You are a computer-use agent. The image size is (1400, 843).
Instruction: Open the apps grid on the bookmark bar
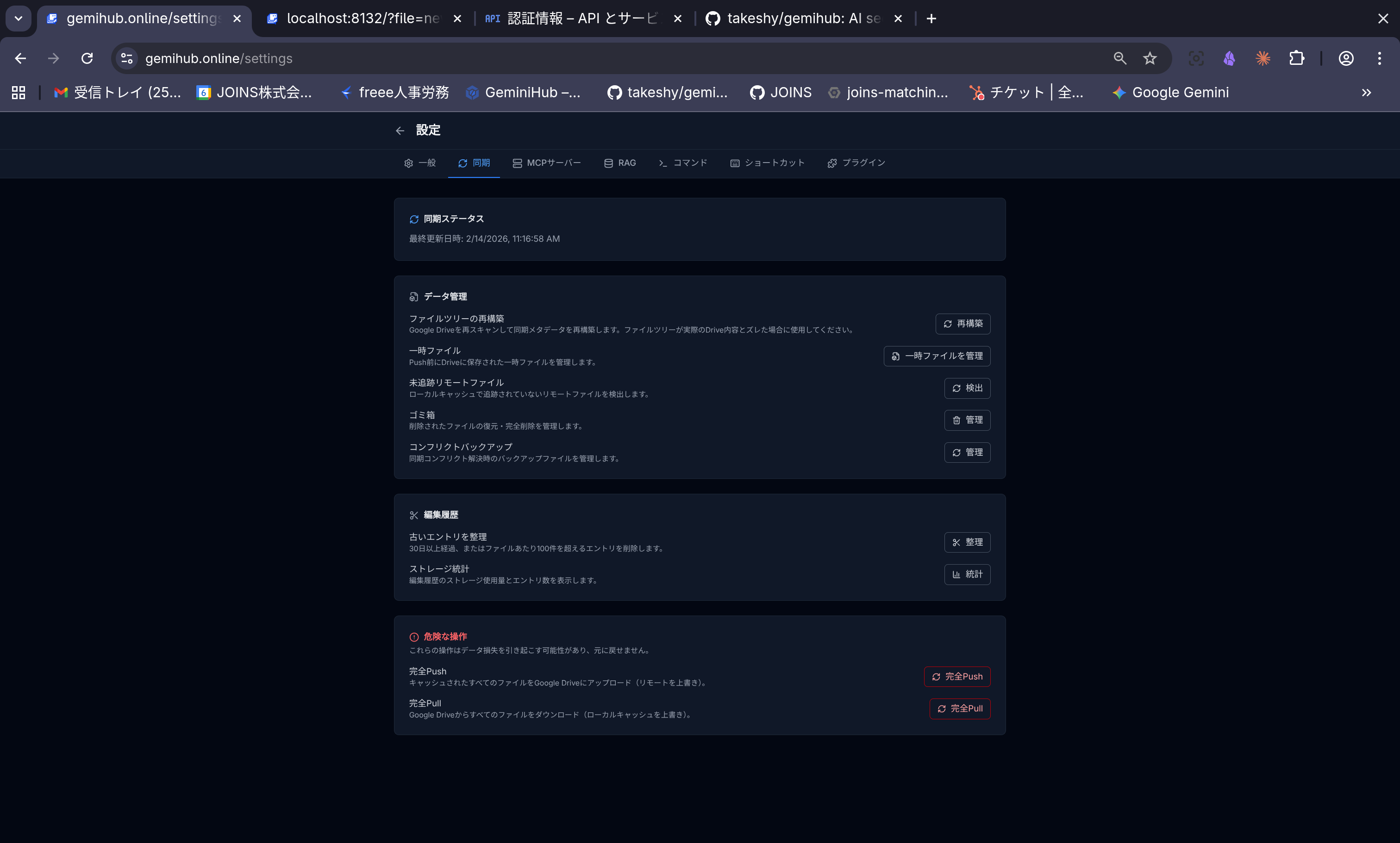18,92
